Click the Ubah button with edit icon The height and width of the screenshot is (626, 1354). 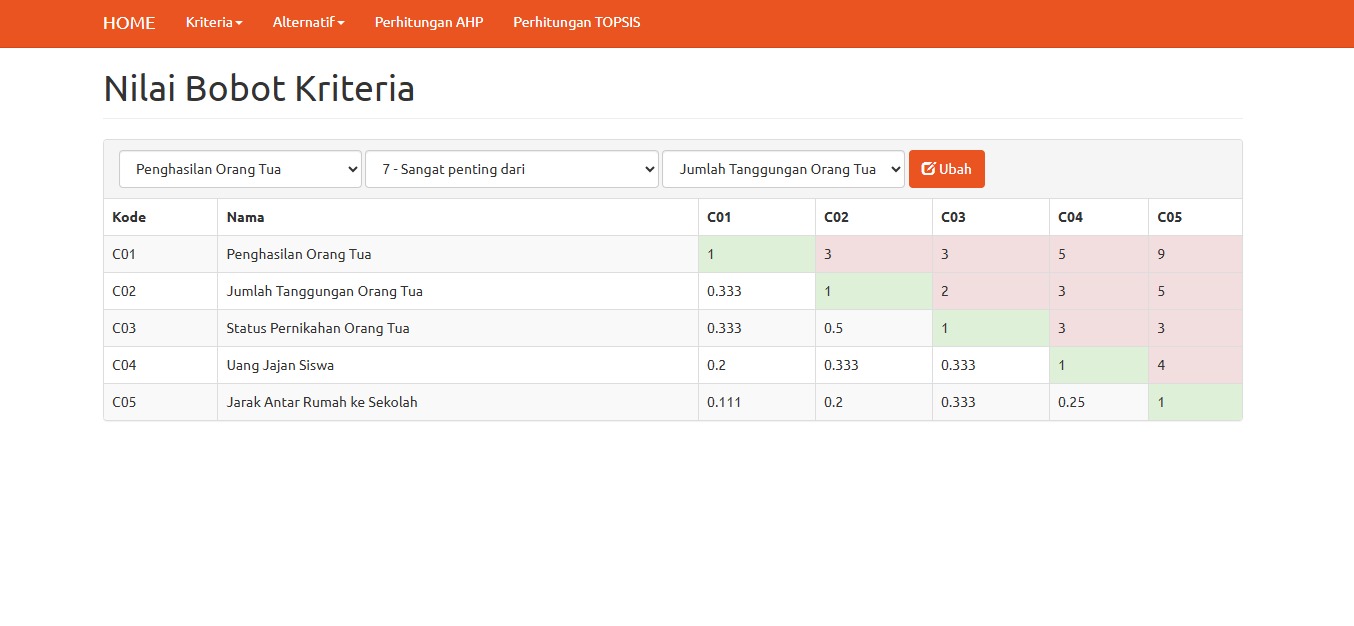click(x=946, y=169)
